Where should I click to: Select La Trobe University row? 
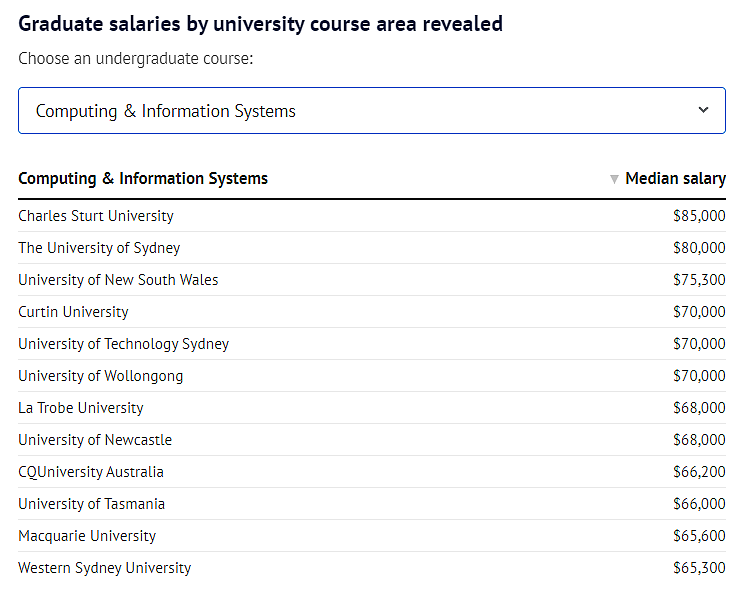pos(372,408)
